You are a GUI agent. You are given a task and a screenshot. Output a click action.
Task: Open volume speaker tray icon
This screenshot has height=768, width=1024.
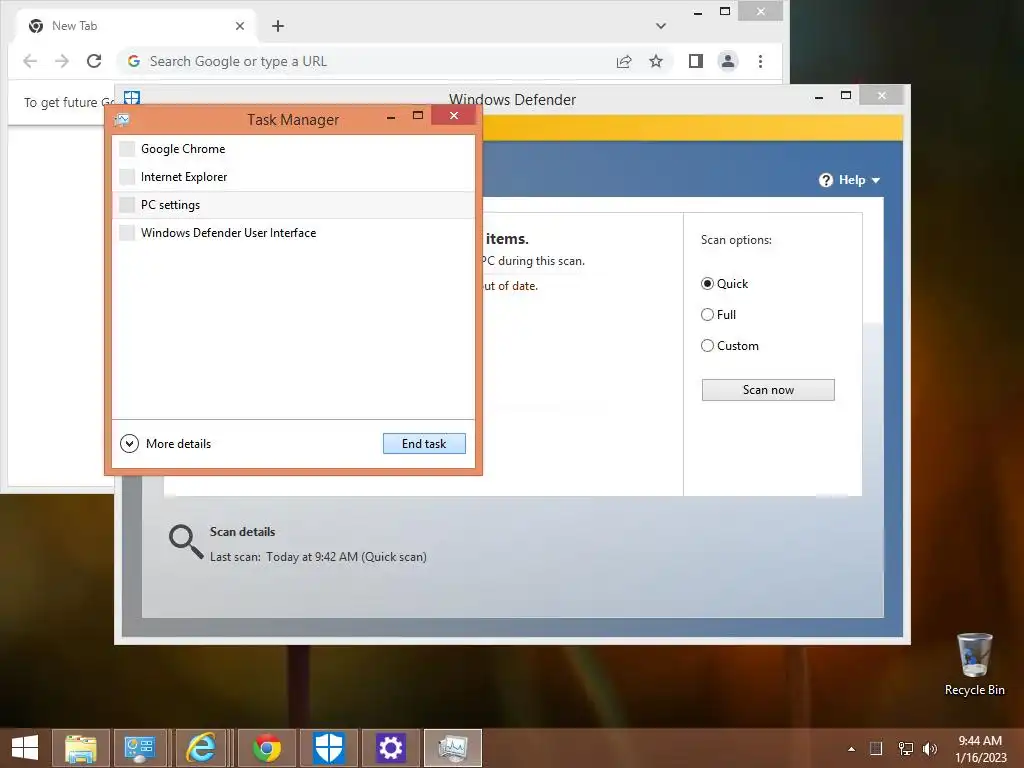click(930, 748)
